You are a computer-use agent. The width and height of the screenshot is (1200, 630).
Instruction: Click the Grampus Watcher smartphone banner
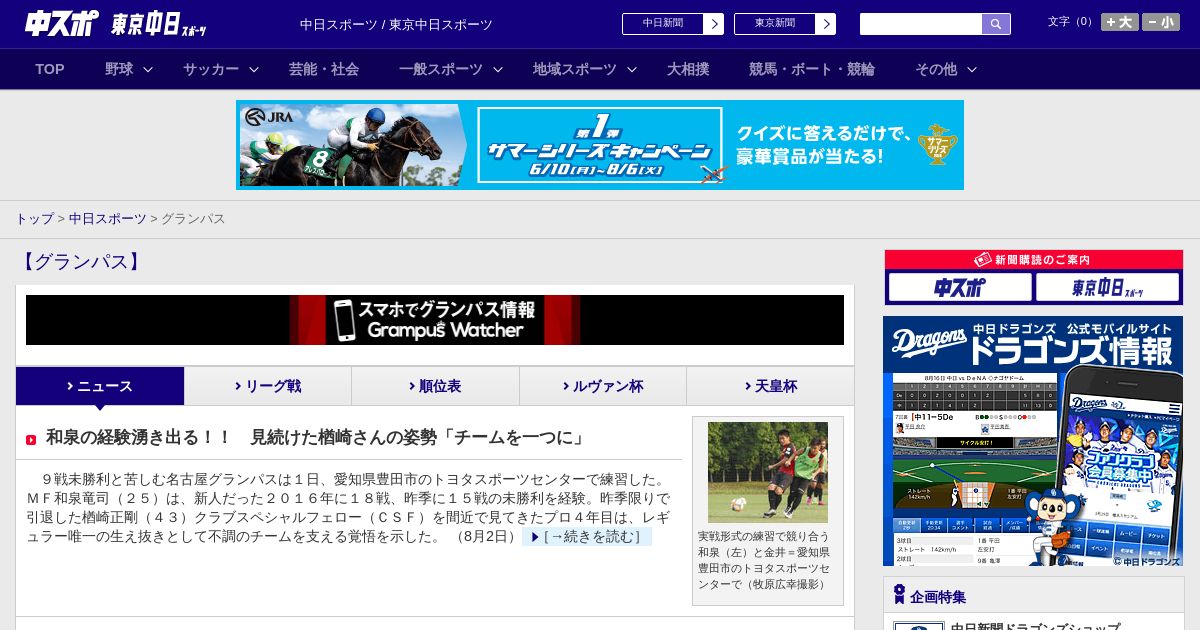[435, 320]
